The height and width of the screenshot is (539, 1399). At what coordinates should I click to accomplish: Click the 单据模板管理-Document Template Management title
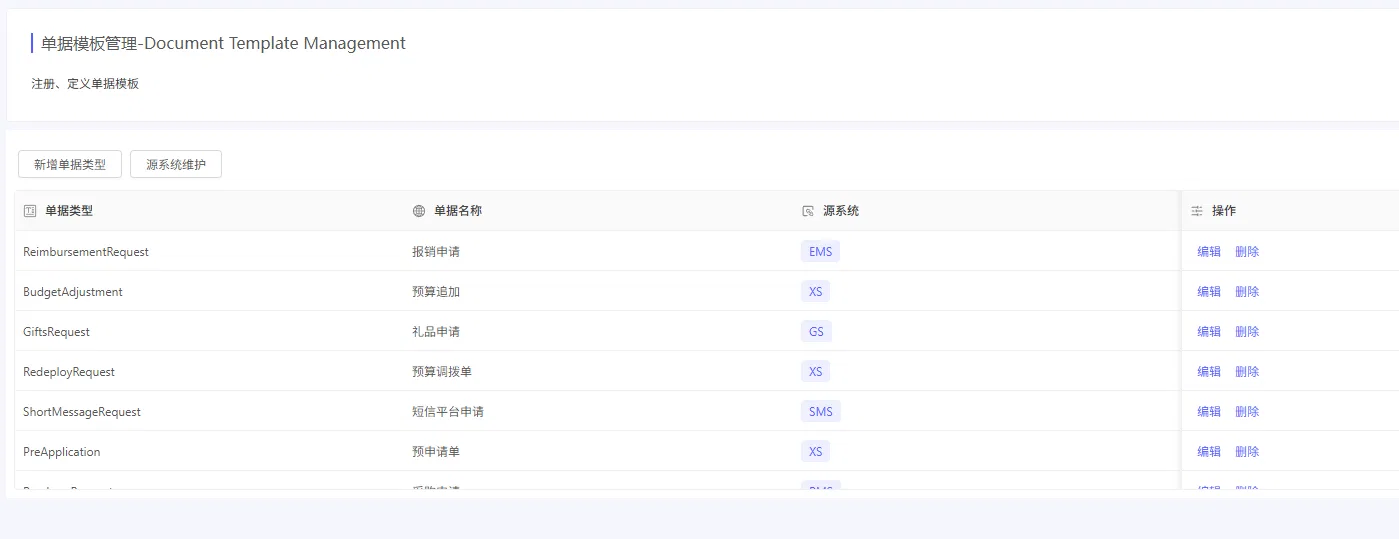pos(223,43)
